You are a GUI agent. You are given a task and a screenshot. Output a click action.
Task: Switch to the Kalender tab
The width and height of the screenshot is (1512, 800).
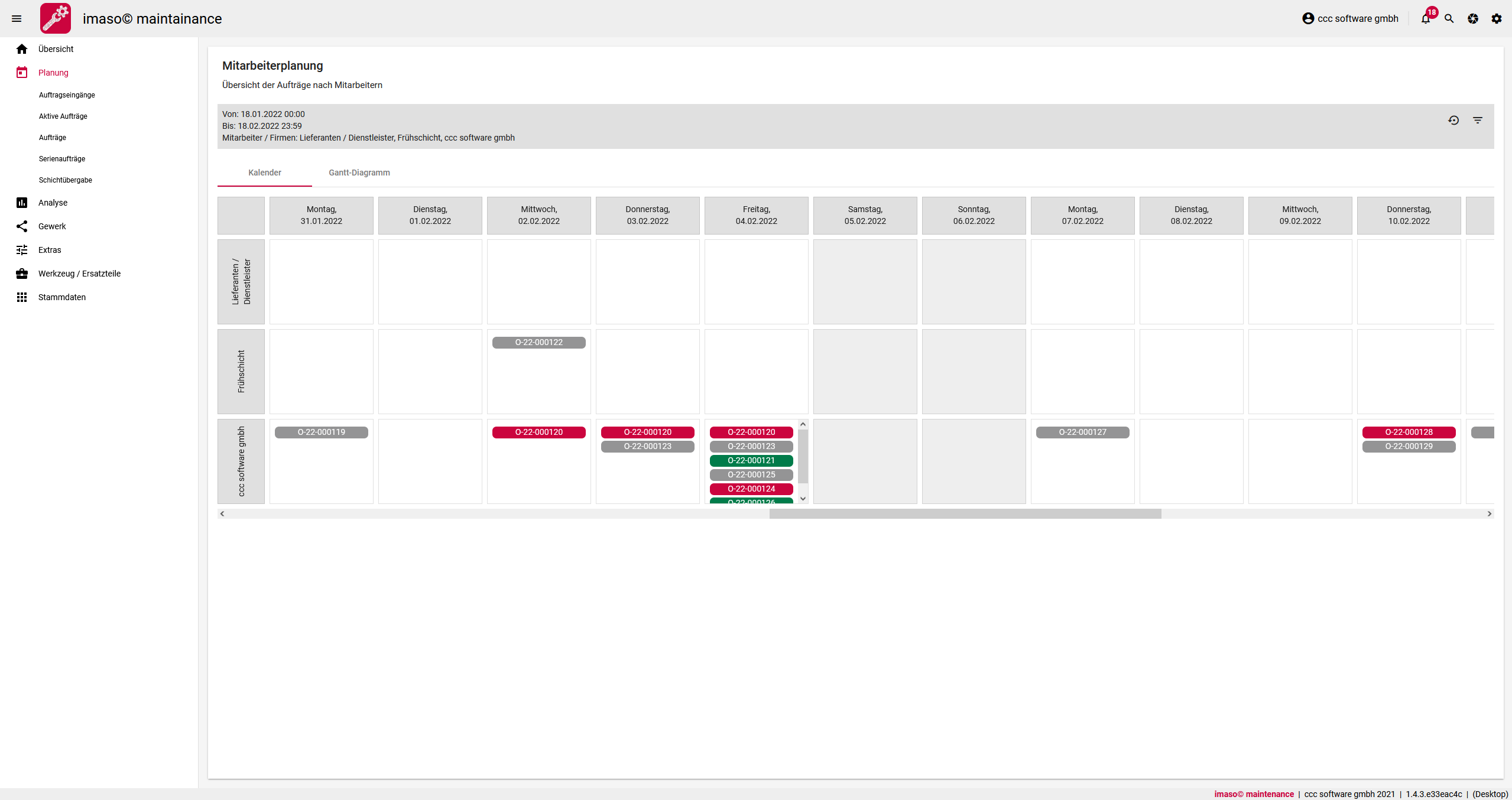click(x=264, y=173)
